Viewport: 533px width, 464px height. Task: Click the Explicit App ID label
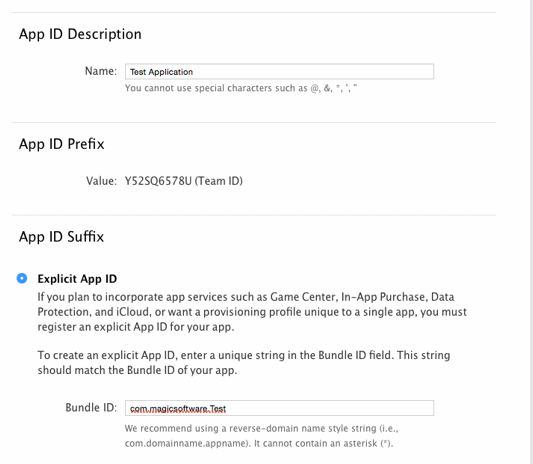point(77,279)
